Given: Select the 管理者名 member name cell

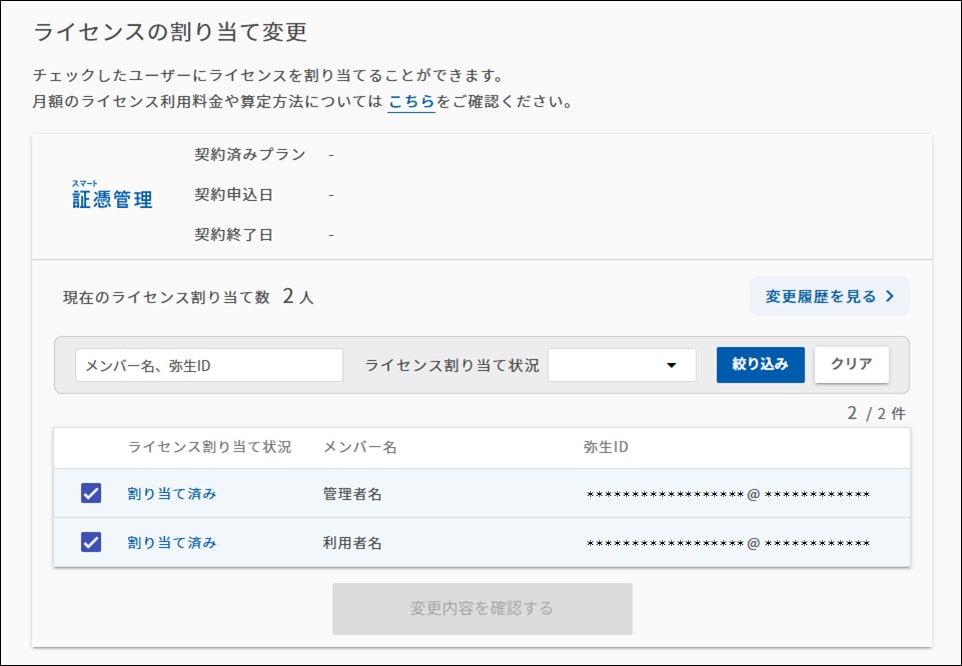Looking at the screenshot, I should [352, 494].
